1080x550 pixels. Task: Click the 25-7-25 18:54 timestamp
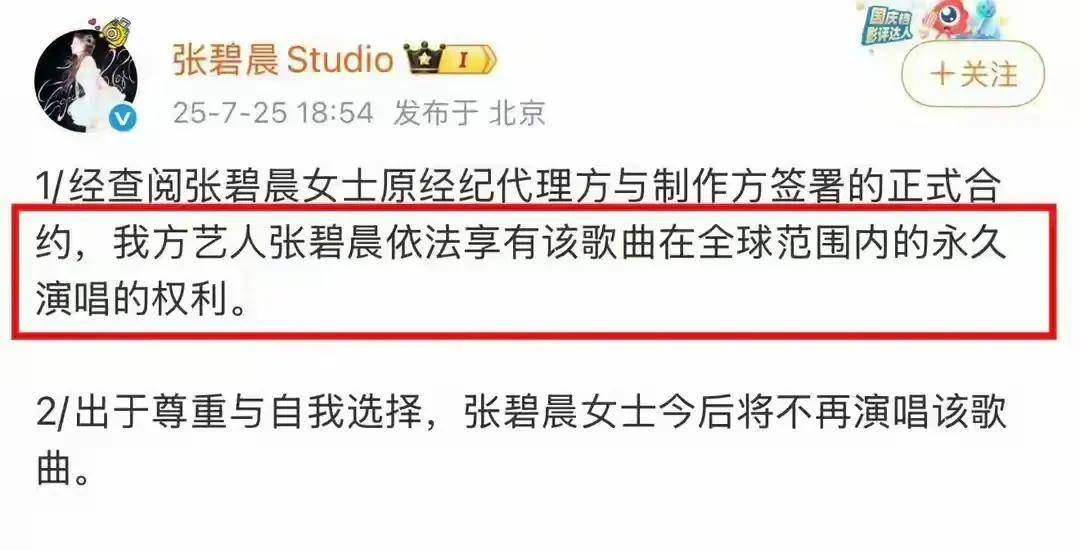(x=273, y=112)
